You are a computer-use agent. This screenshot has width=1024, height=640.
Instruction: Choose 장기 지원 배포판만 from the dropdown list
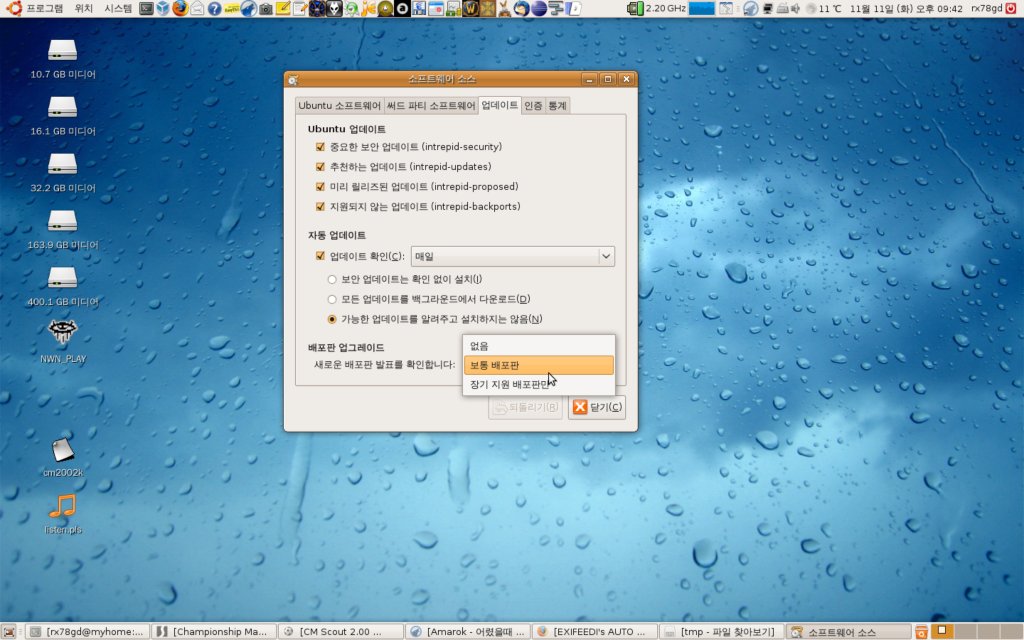tap(539, 385)
